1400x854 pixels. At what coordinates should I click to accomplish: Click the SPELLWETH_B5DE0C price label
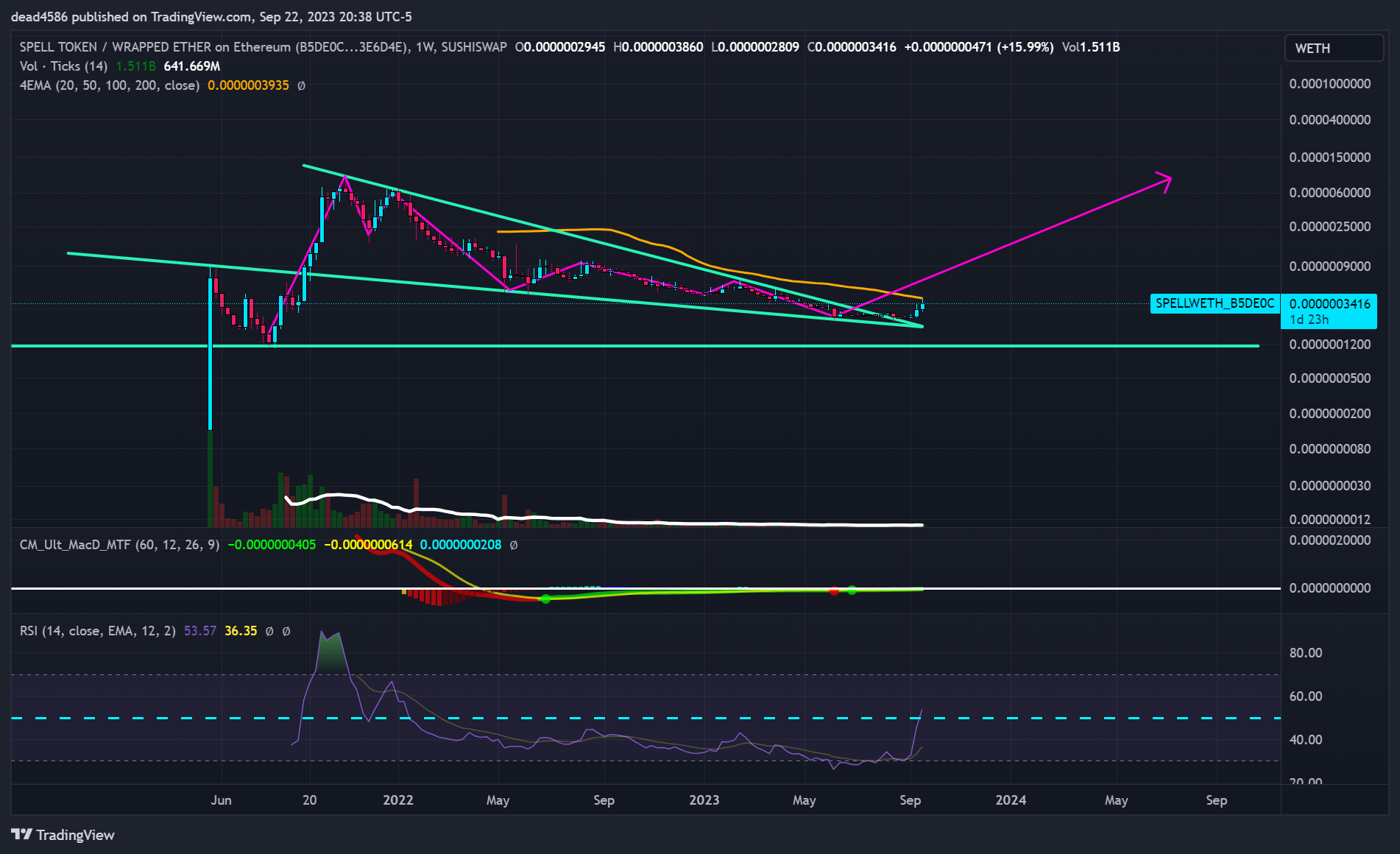point(1215,303)
